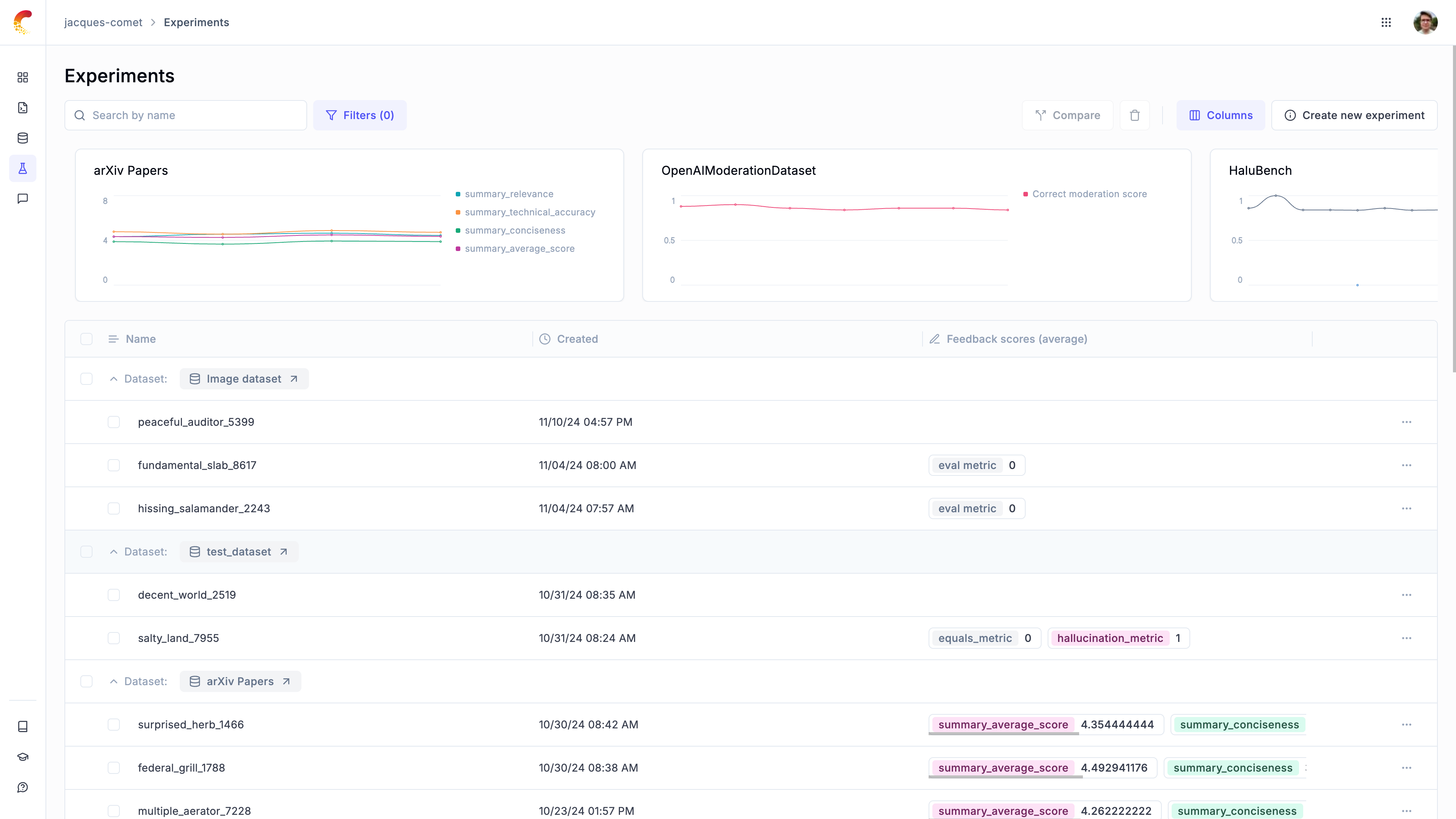Toggle the select-all checkbox in table header
Viewport: 1456px width, 819px height.
coord(86,339)
